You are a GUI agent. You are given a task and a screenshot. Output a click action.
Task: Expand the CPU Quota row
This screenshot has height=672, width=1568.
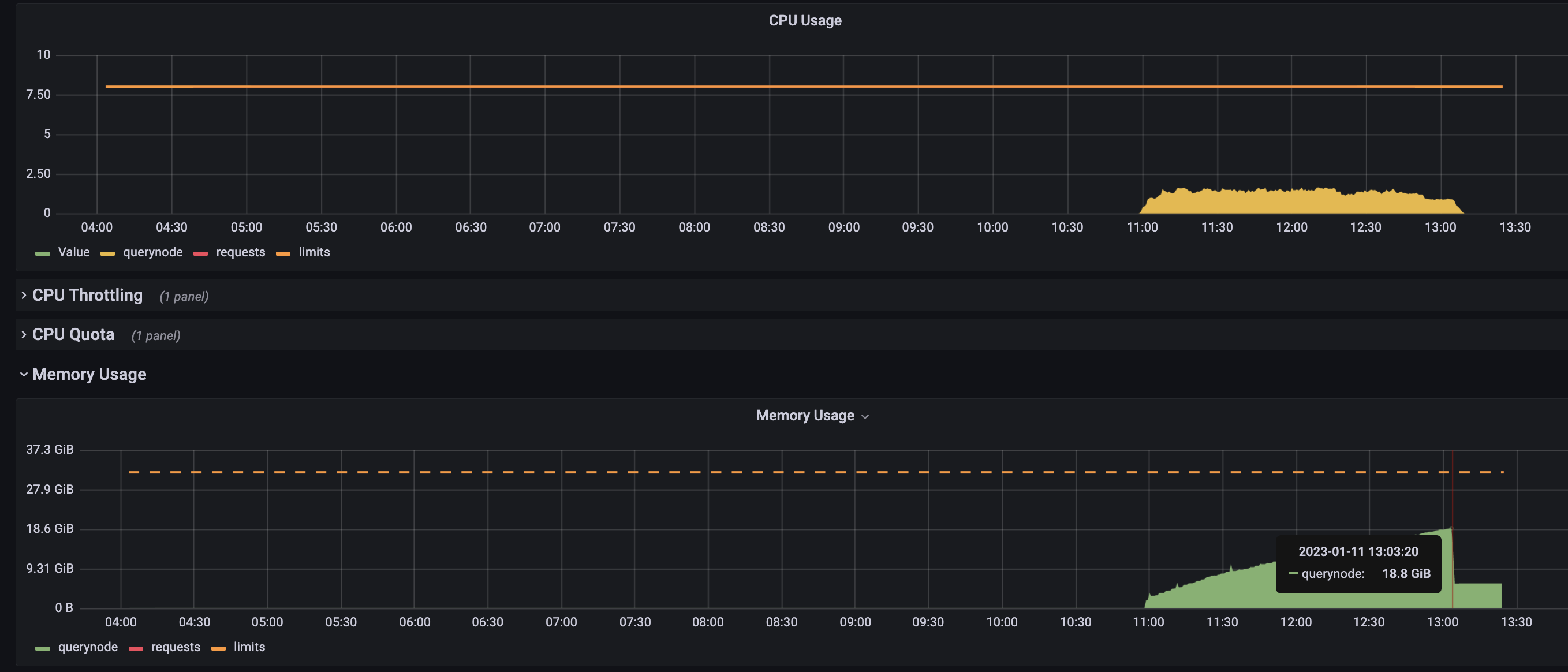pyautogui.click(x=72, y=334)
